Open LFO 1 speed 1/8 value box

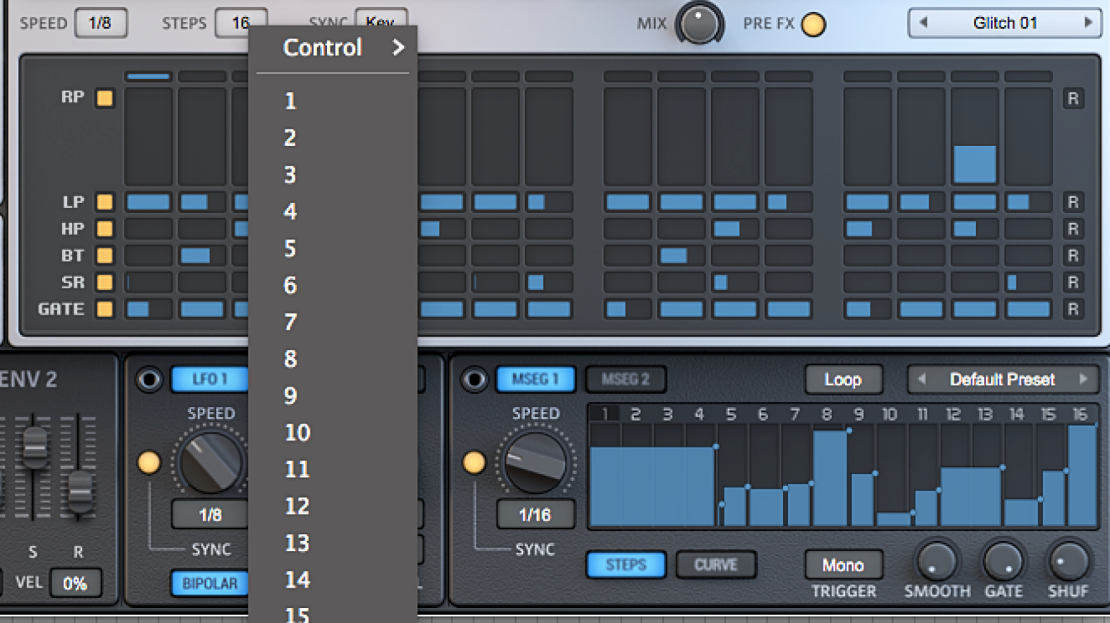[210, 515]
